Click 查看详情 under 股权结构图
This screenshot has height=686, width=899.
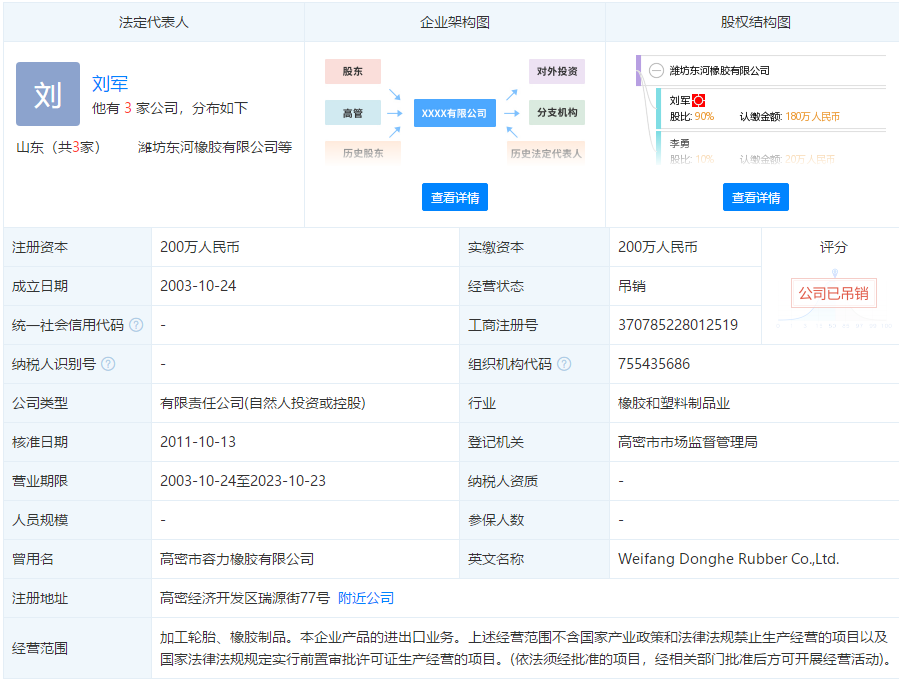click(x=756, y=197)
